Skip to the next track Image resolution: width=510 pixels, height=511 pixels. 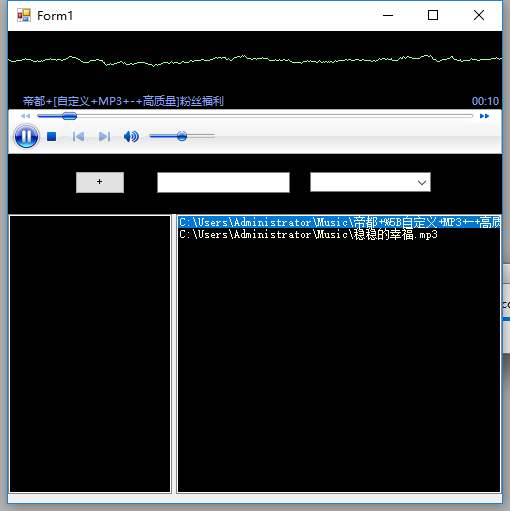coord(104,136)
